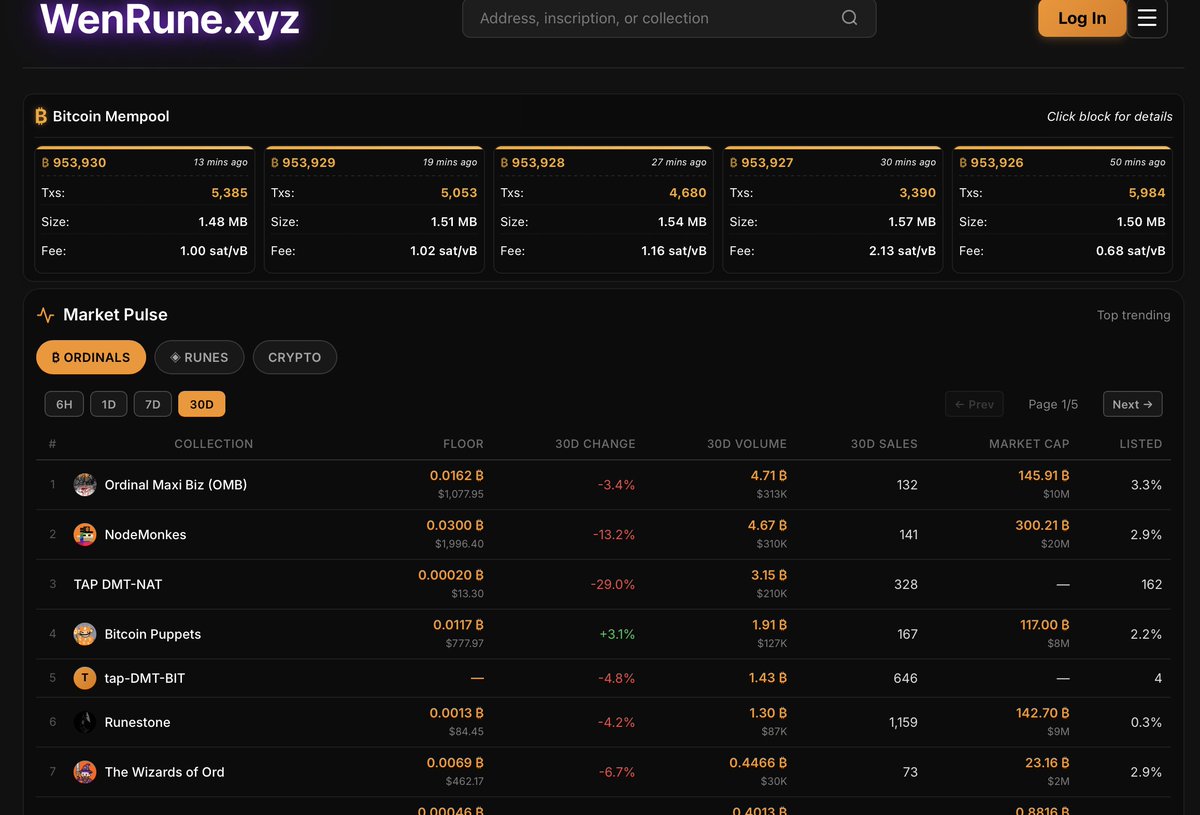This screenshot has width=1200, height=815.
Task: Open the TAP DMT-NAT row
Action: (x=603, y=584)
